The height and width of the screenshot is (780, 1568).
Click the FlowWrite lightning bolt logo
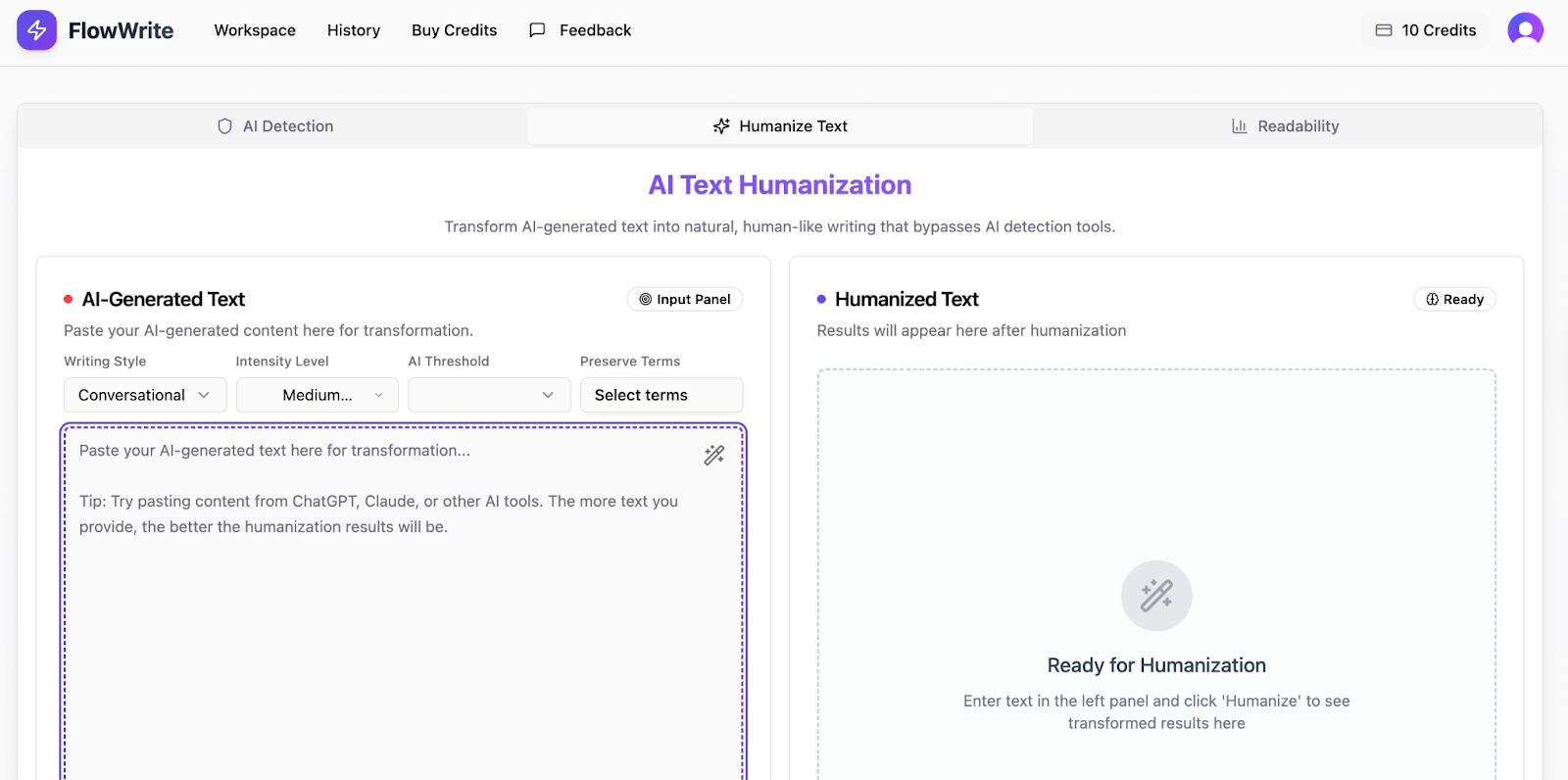36,30
